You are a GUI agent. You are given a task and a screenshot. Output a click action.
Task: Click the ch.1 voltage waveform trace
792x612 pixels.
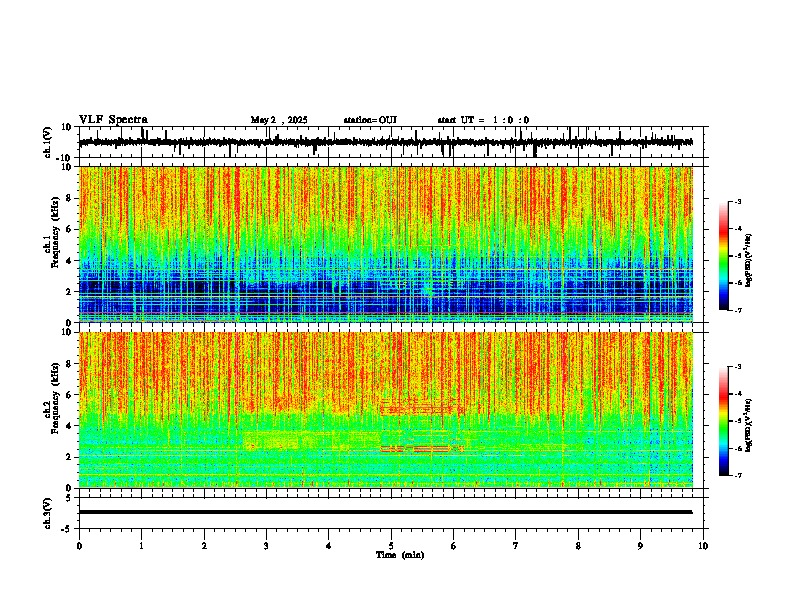coord(385,142)
